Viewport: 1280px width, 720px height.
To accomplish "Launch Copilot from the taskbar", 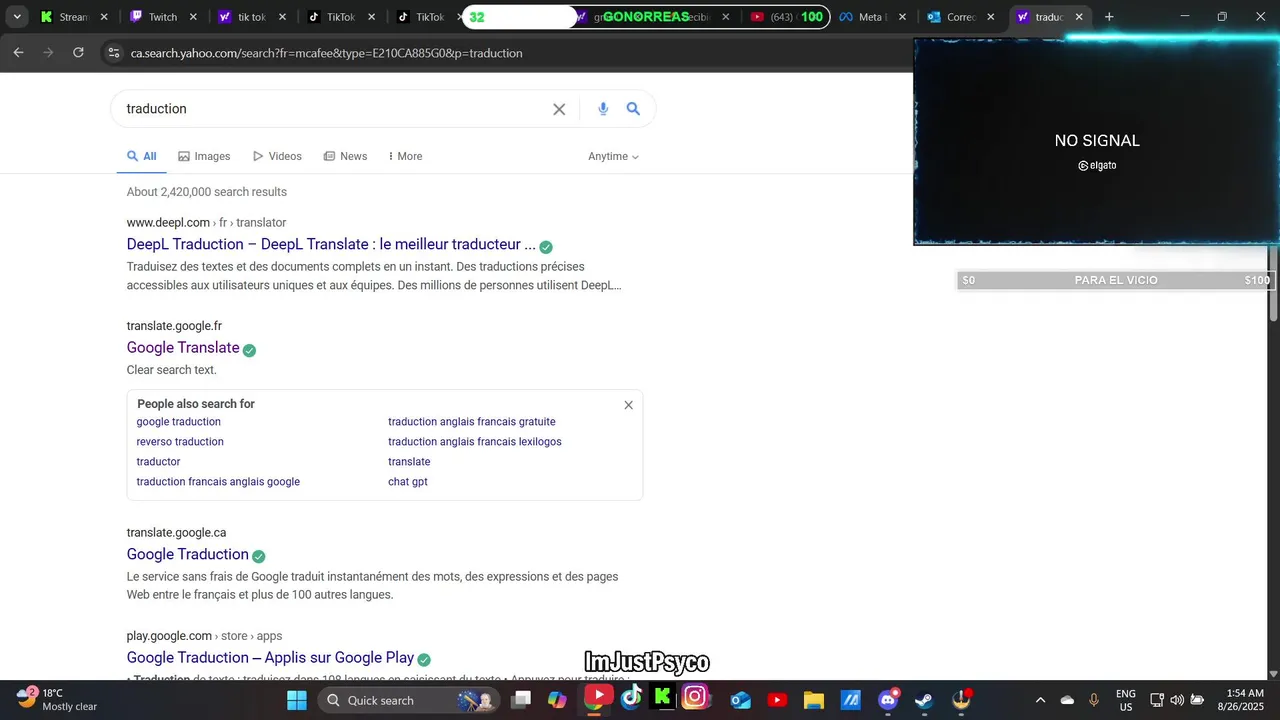I will (558, 700).
